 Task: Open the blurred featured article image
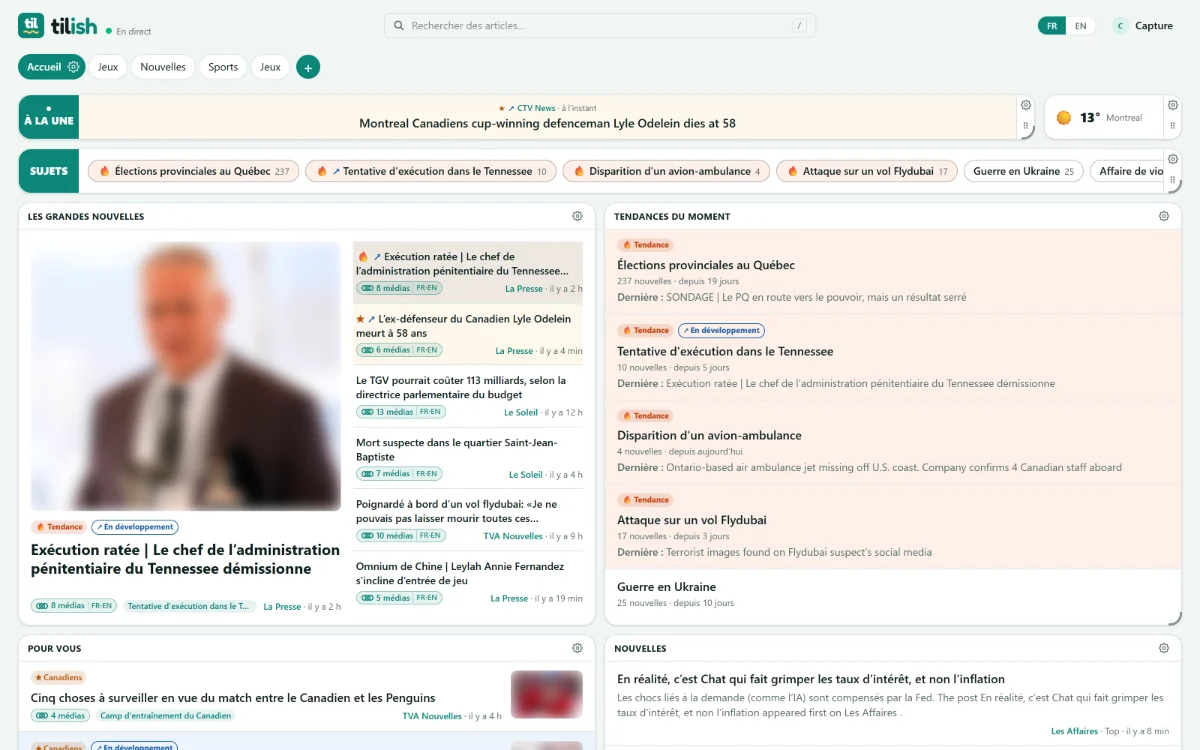(x=186, y=376)
